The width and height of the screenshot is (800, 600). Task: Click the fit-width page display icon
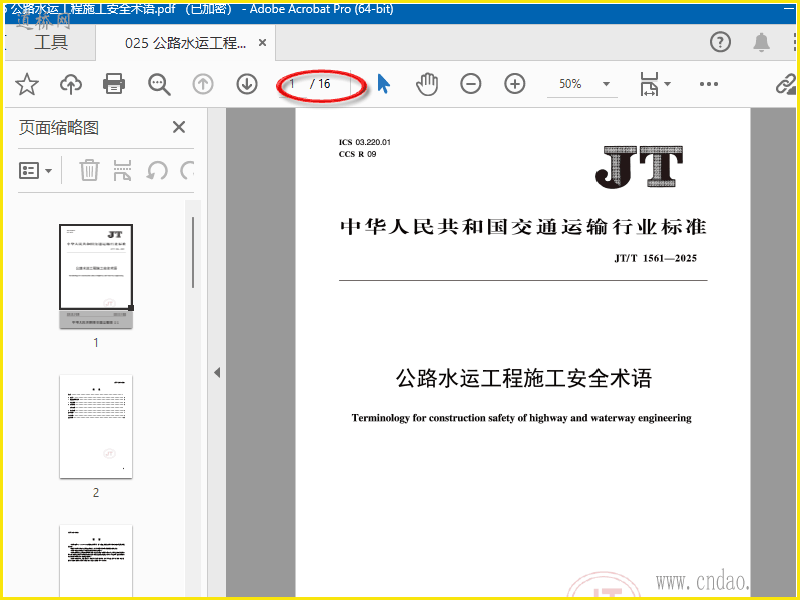click(x=649, y=84)
